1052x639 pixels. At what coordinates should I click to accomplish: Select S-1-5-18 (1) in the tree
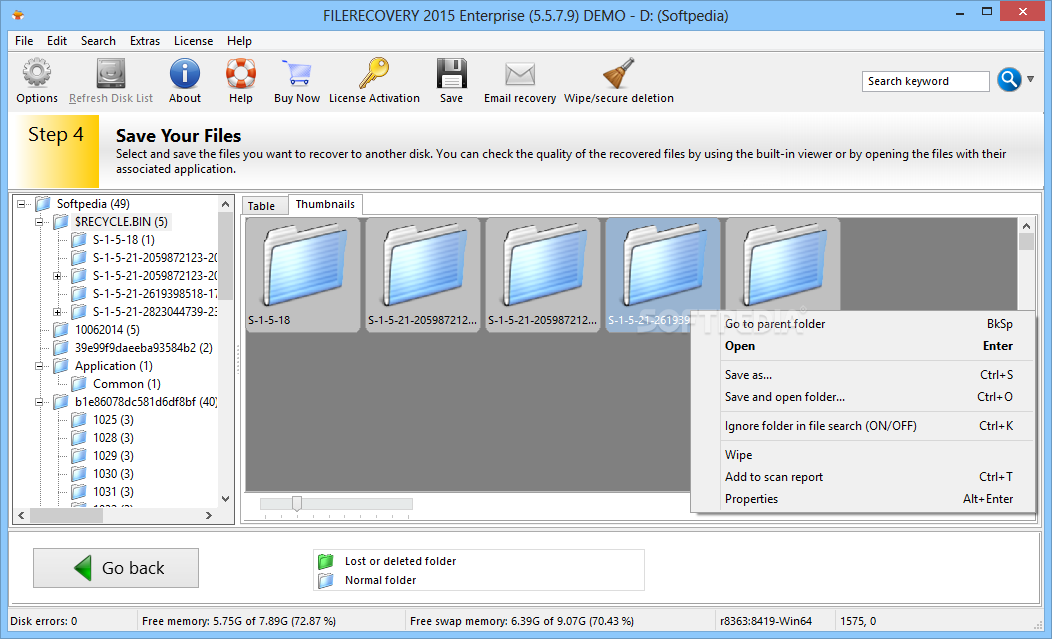[123, 240]
